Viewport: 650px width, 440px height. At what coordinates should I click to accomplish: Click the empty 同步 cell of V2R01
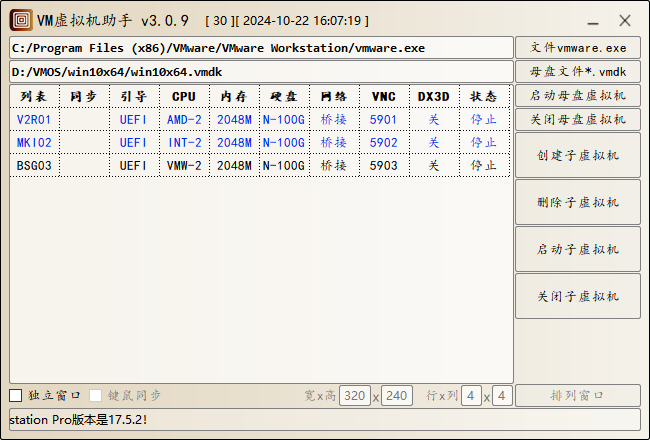pyautogui.click(x=85, y=120)
